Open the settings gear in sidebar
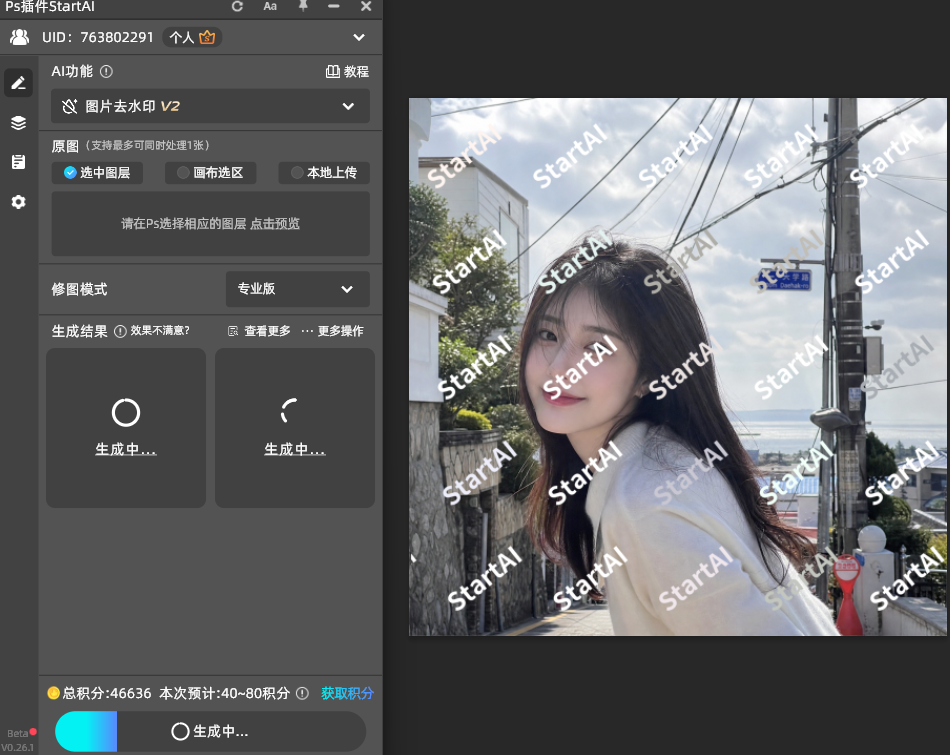 [18, 202]
